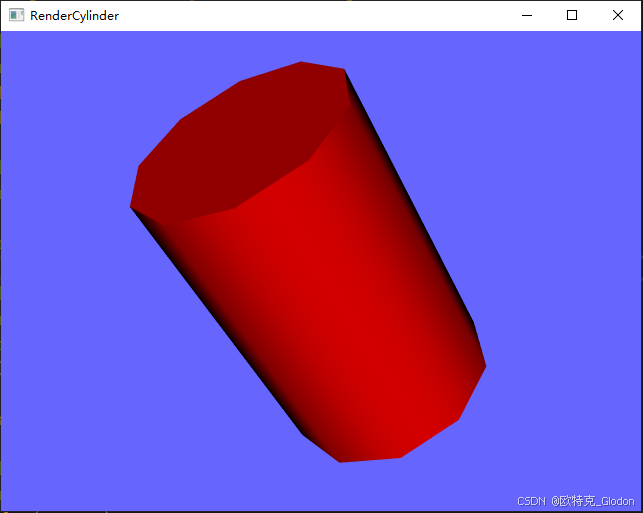Minimize the RenderCylinder window
The height and width of the screenshot is (513, 643).
(527, 16)
